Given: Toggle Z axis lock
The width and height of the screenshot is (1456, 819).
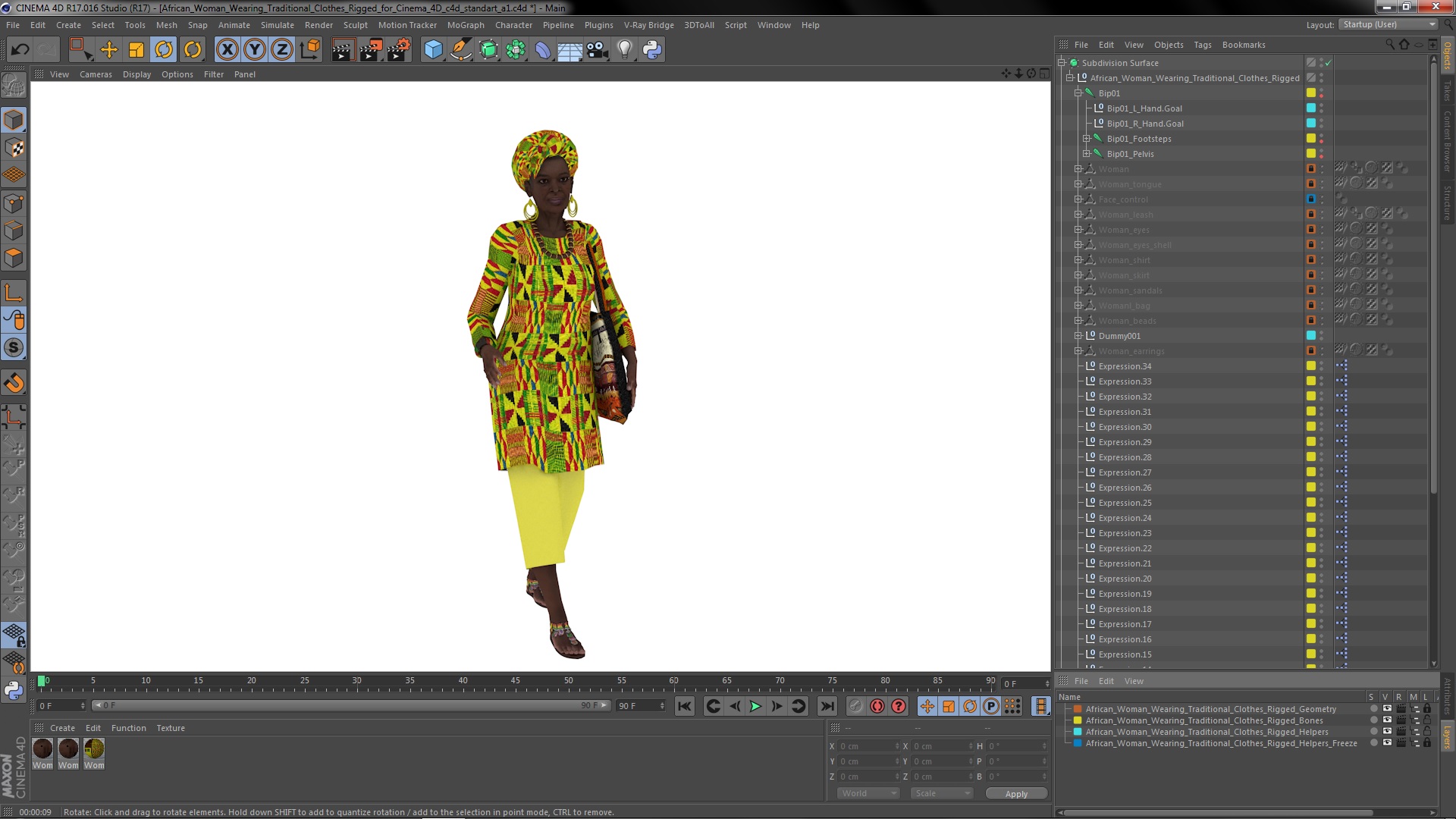Looking at the screenshot, I should click(x=282, y=50).
